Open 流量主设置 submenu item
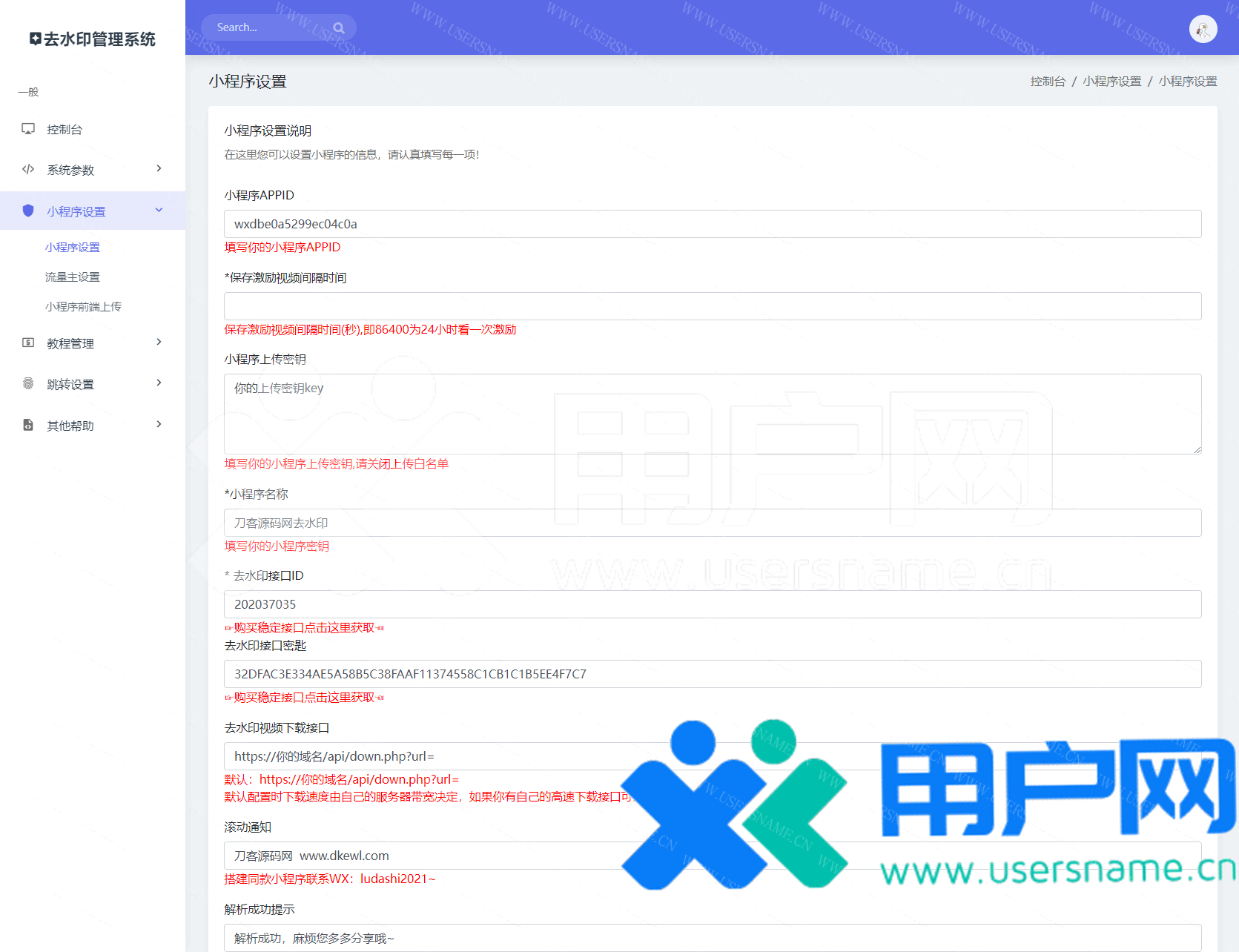 73,277
